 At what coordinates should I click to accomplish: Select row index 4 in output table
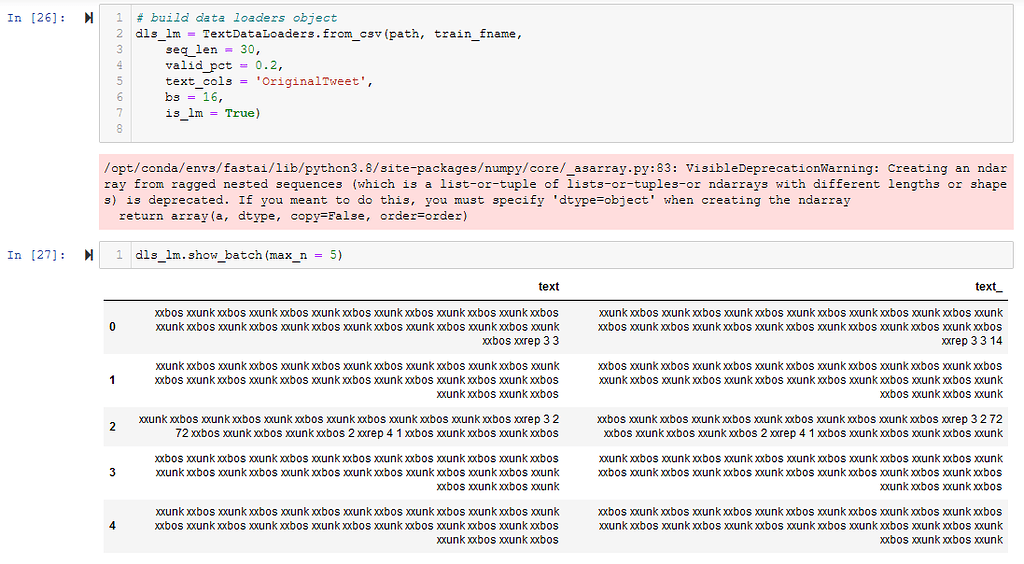click(x=112, y=525)
